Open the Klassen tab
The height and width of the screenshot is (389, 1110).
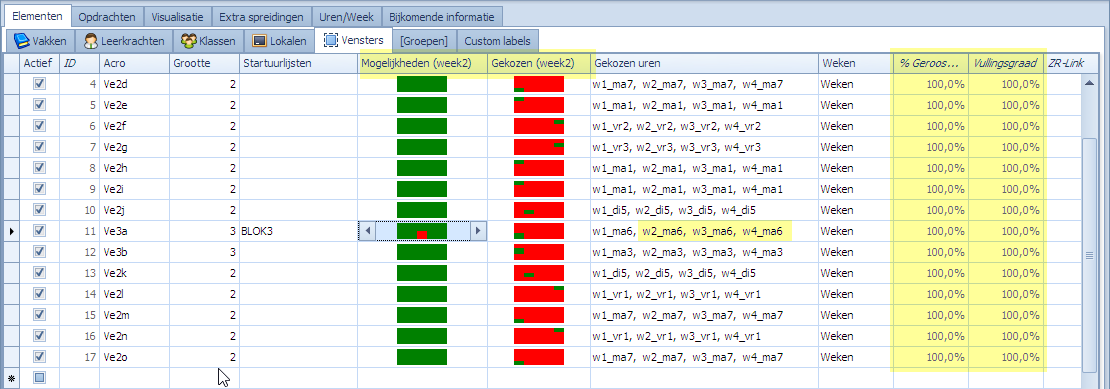[209, 40]
